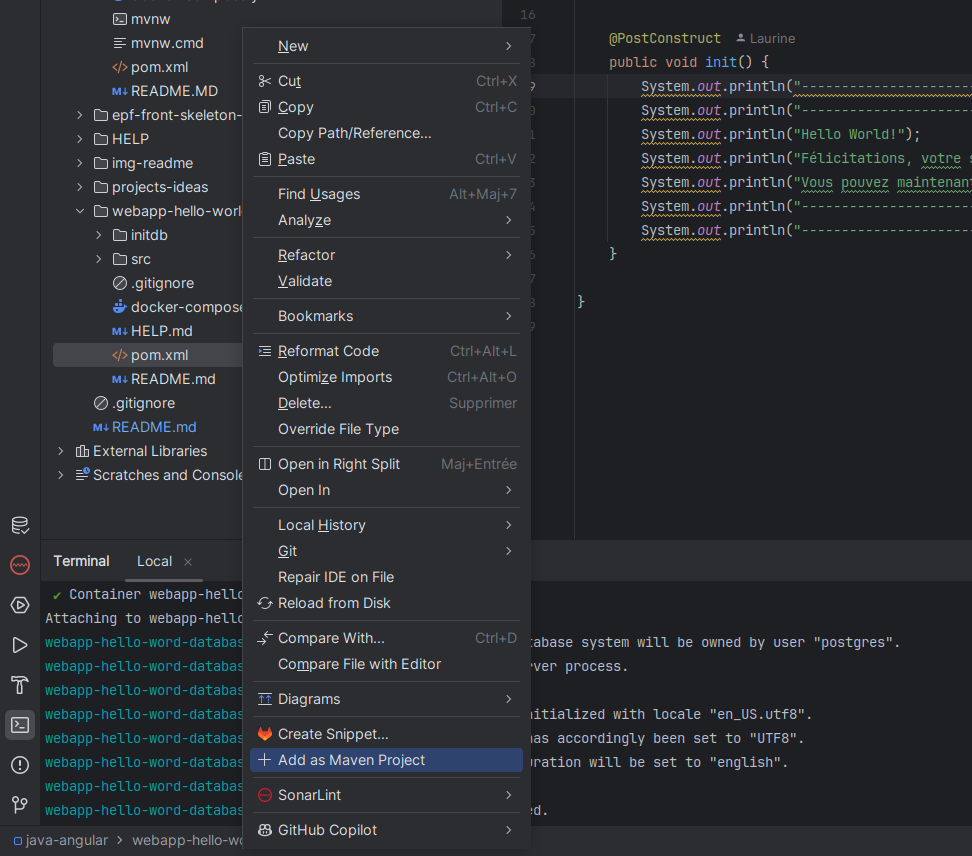The image size is (972, 856).
Task: Click the Compare With arrow icon
Action: tap(265, 638)
